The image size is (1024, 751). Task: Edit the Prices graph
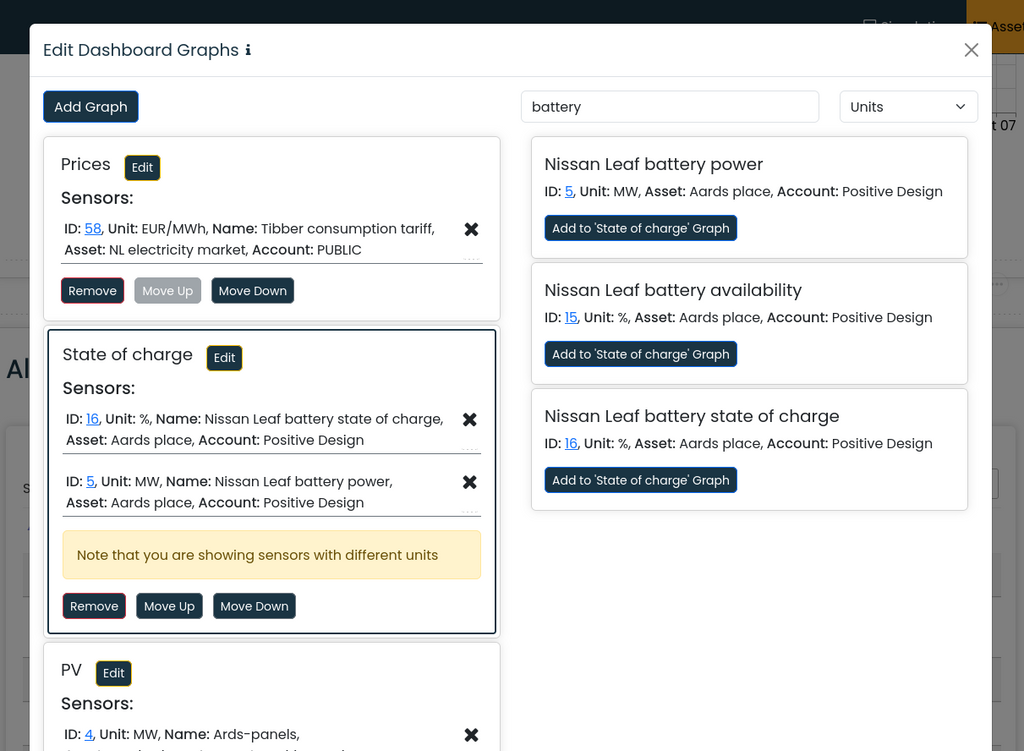141,167
